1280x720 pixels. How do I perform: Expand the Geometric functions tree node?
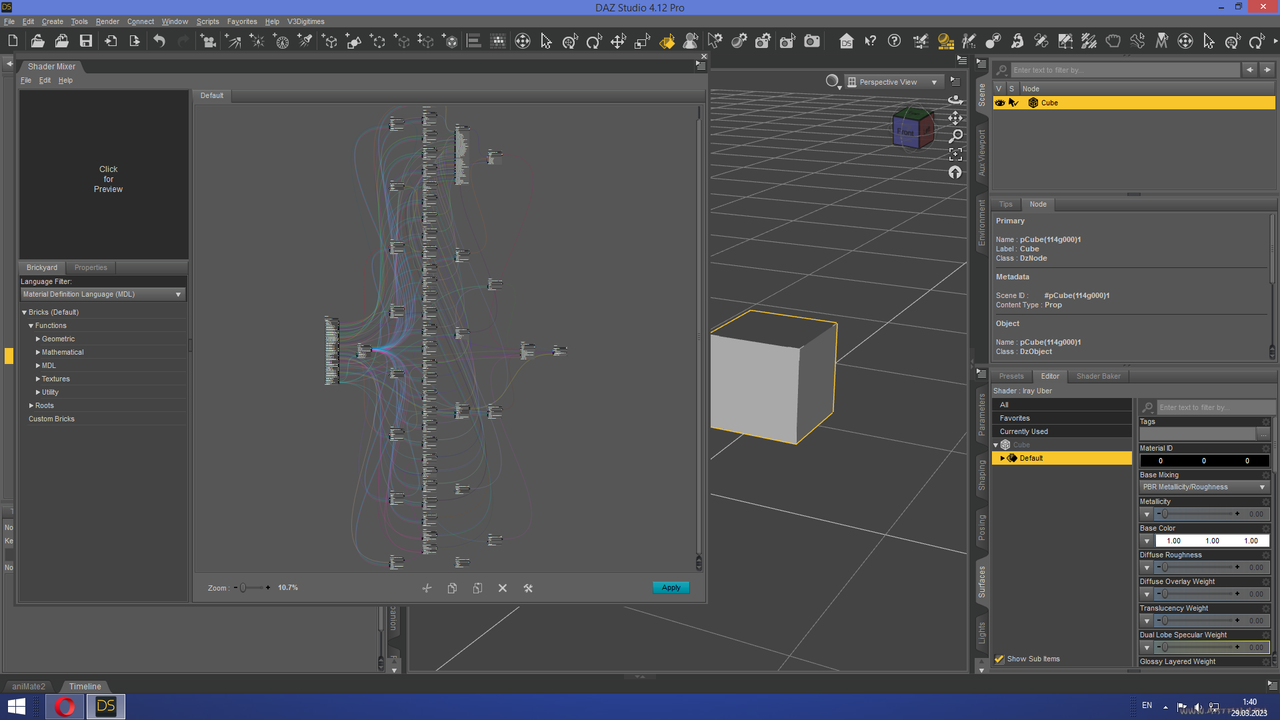(x=39, y=339)
